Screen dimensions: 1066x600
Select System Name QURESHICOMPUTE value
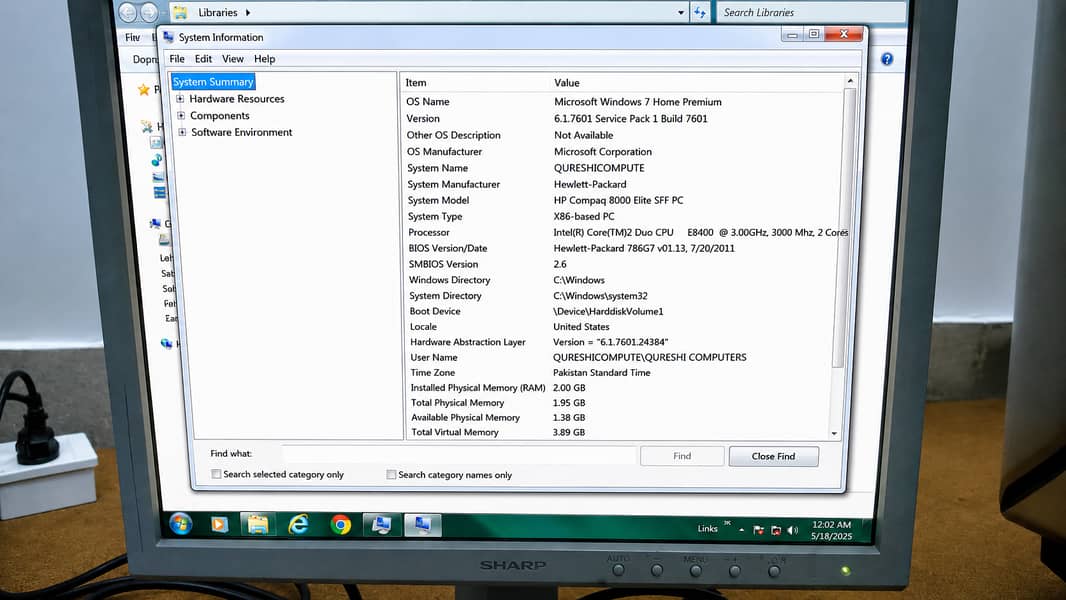(x=599, y=168)
